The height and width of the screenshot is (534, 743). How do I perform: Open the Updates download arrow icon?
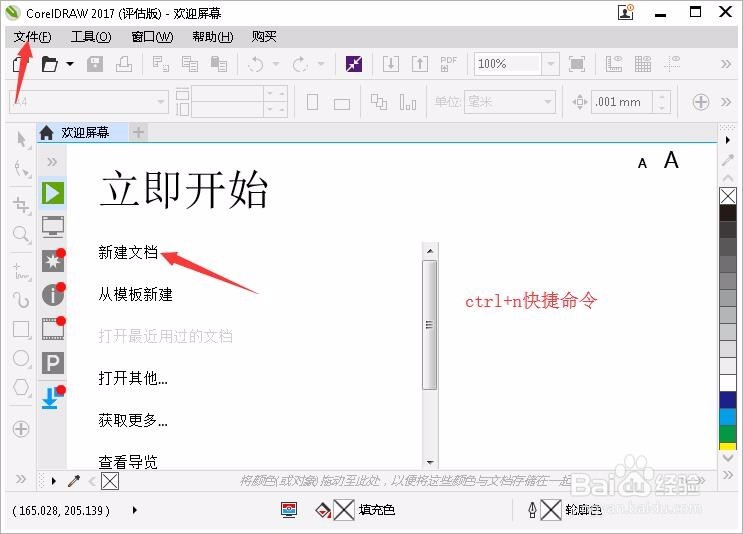(x=53, y=398)
